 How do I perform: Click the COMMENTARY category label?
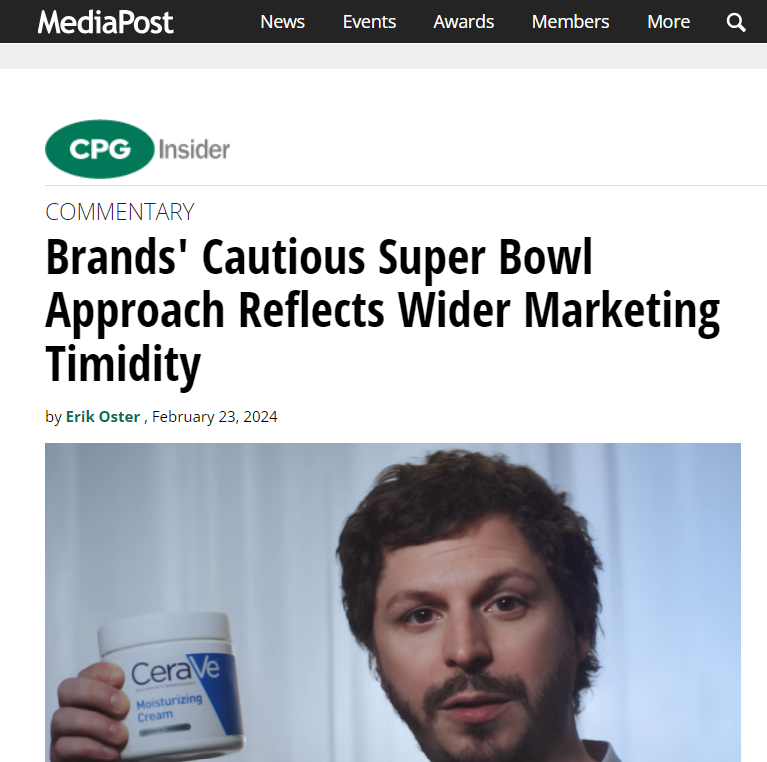120,212
